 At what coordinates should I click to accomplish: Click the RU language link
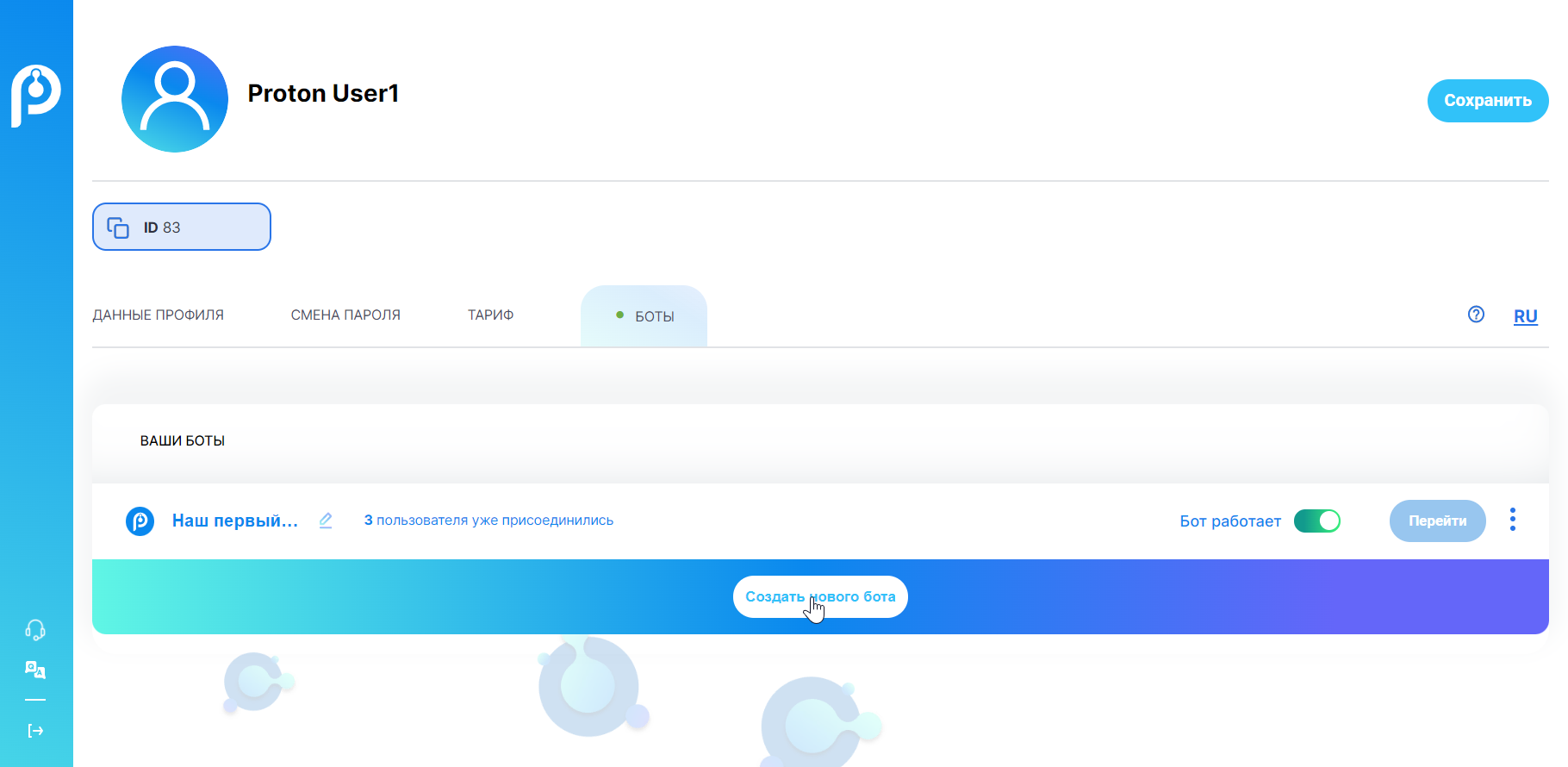tap(1526, 316)
